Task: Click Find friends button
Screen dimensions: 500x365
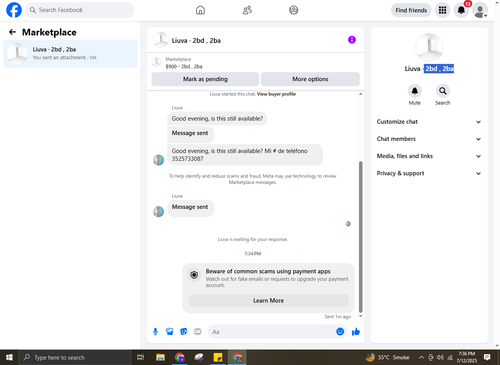Action: coord(411,10)
